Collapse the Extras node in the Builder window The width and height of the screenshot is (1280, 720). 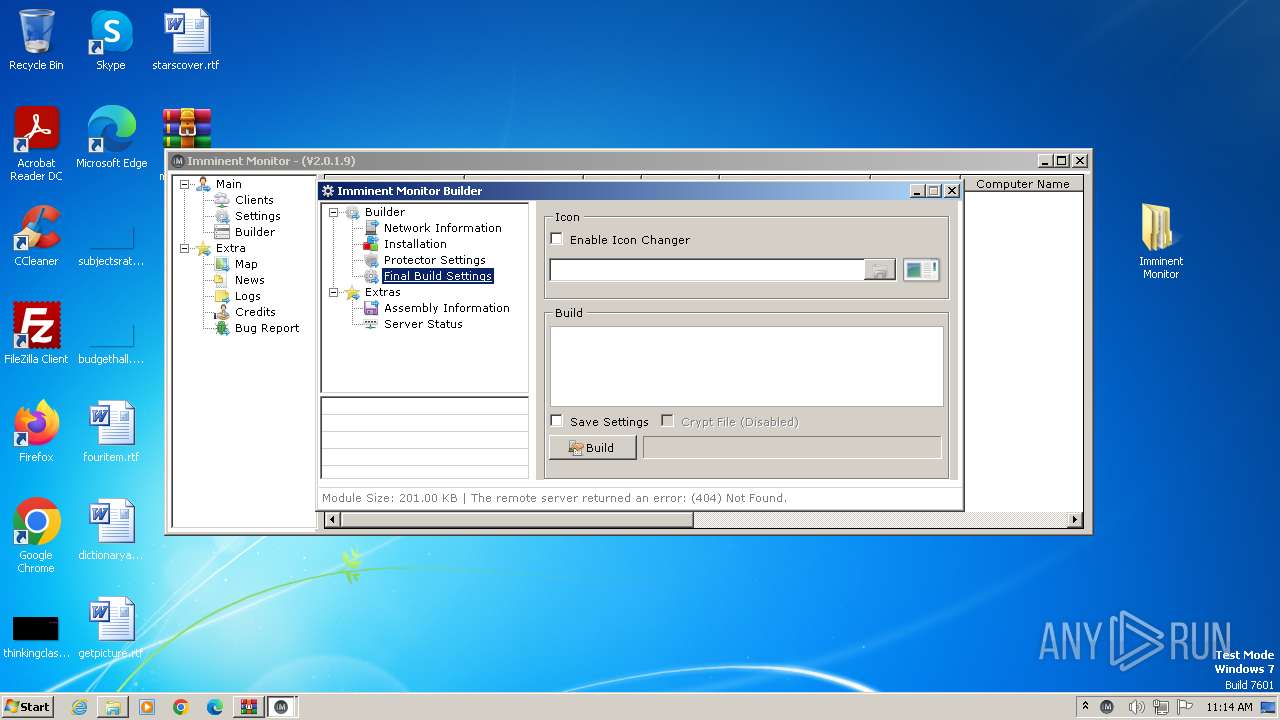coord(333,292)
